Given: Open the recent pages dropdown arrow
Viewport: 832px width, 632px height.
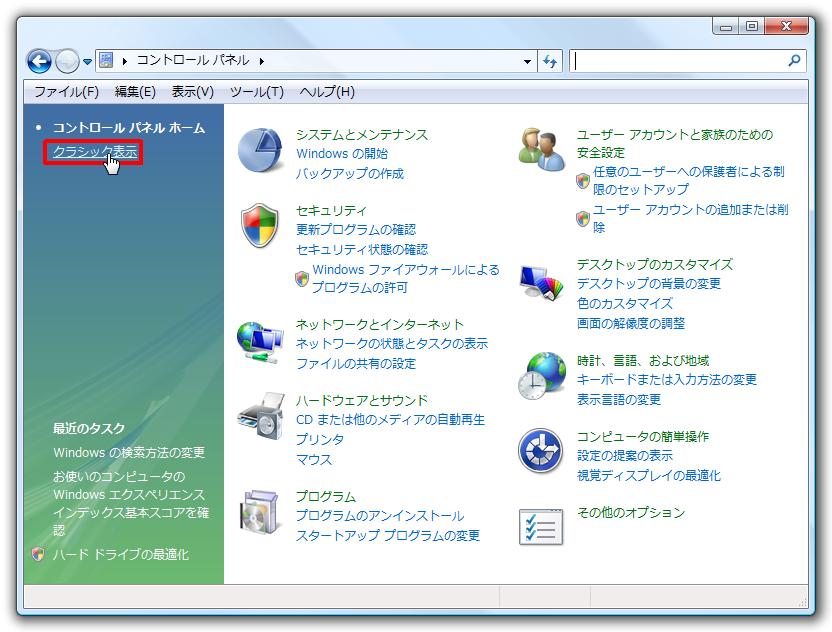Looking at the screenshot, I should tap(87, 61).
